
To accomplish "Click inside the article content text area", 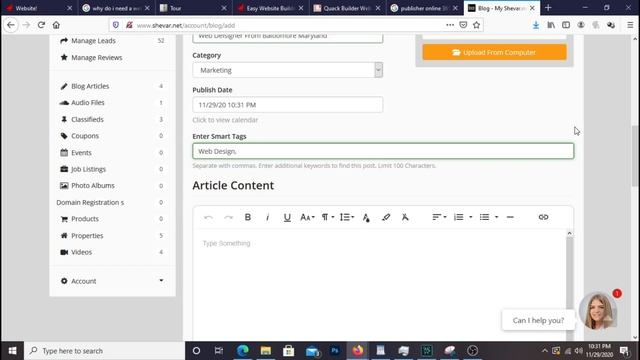I will pyautogui.click(x=380, y=284).
